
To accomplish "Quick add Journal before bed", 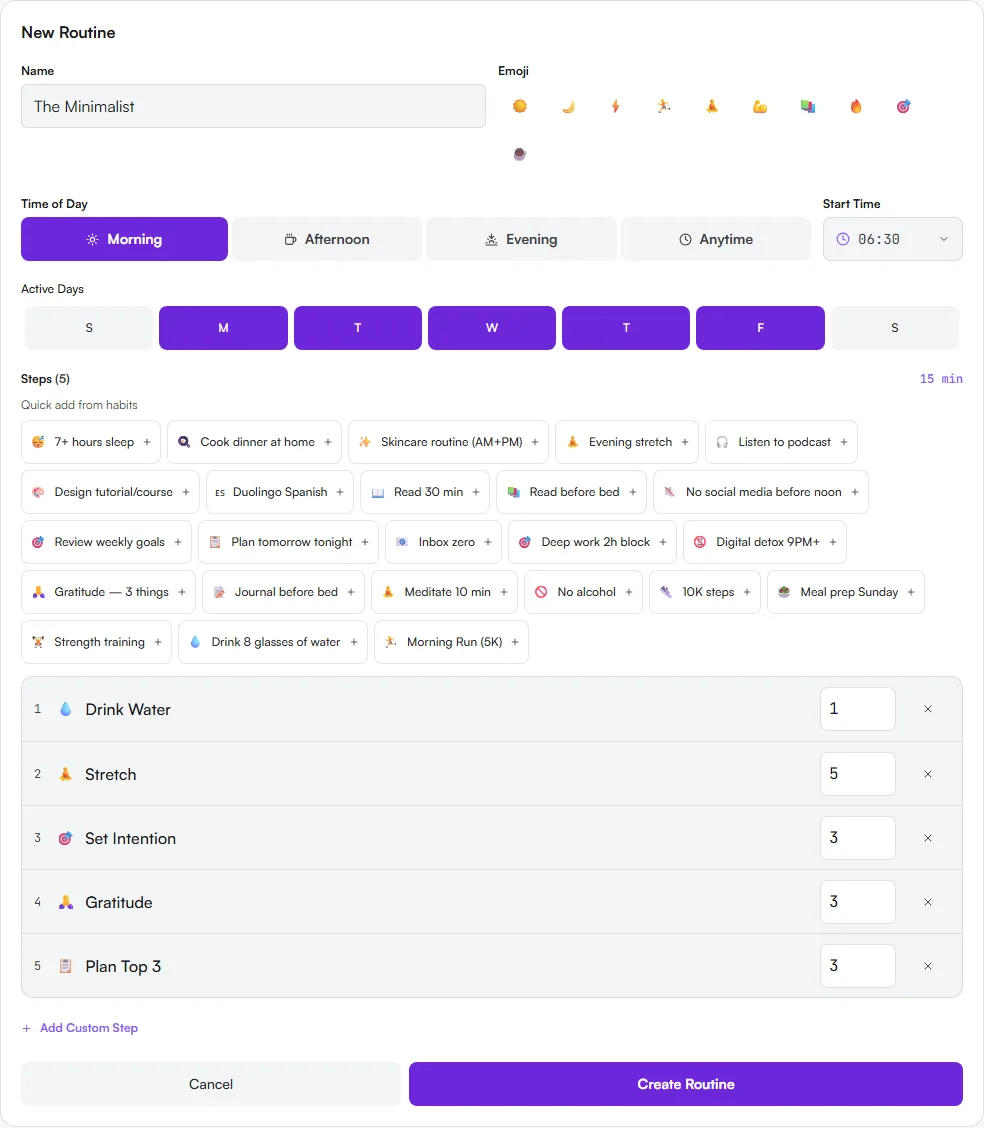I will pos(283,592).
